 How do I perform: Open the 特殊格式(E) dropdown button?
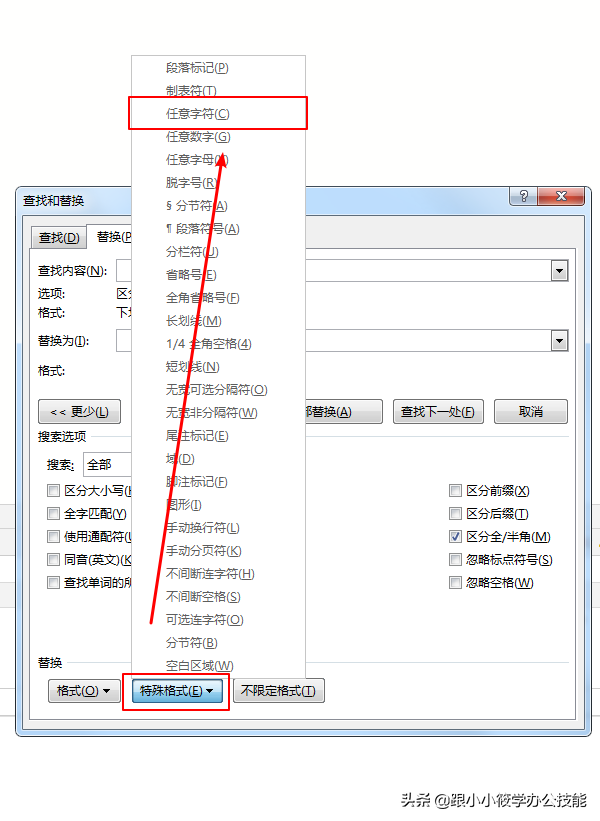pos(176,691)
